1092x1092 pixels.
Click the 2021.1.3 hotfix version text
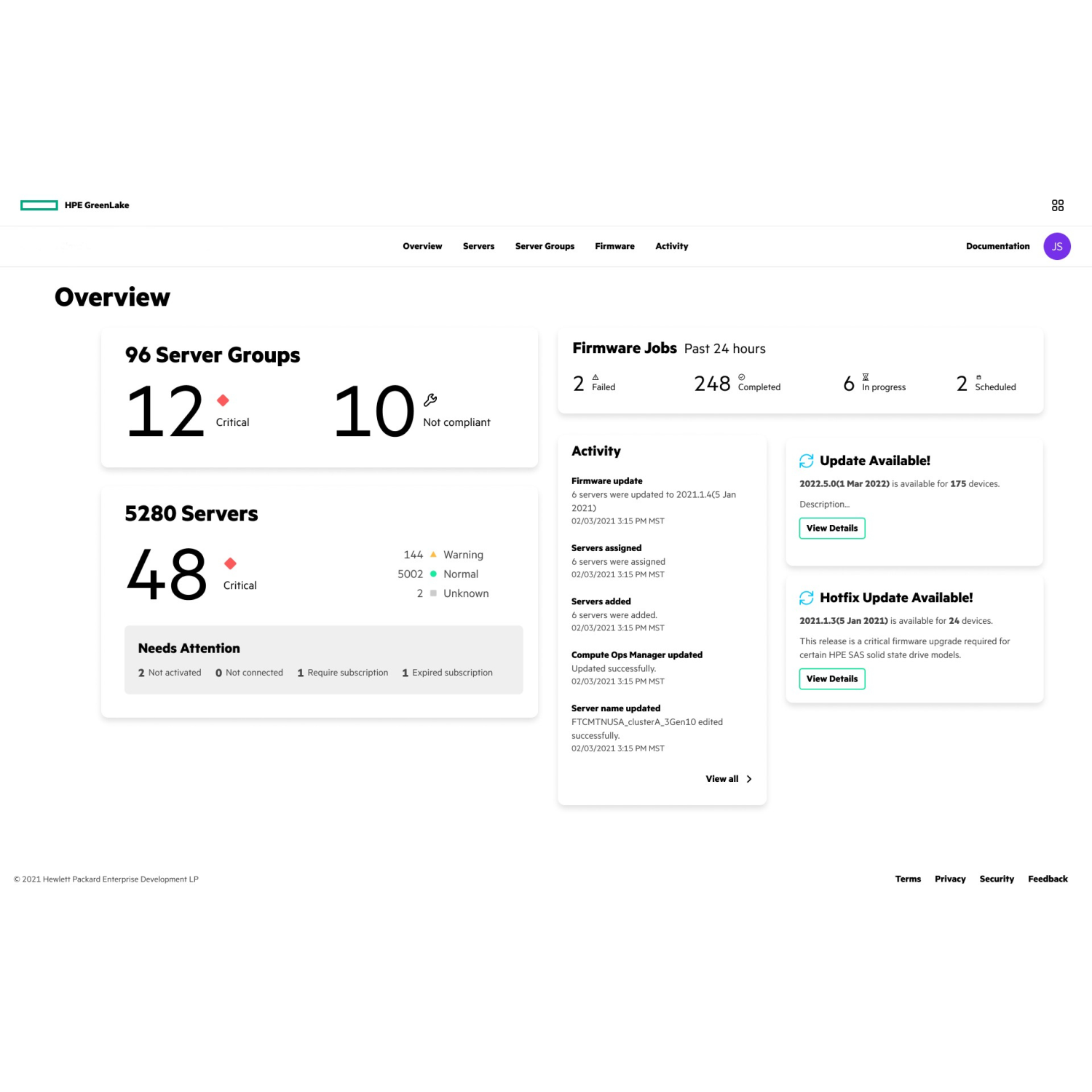844,621
